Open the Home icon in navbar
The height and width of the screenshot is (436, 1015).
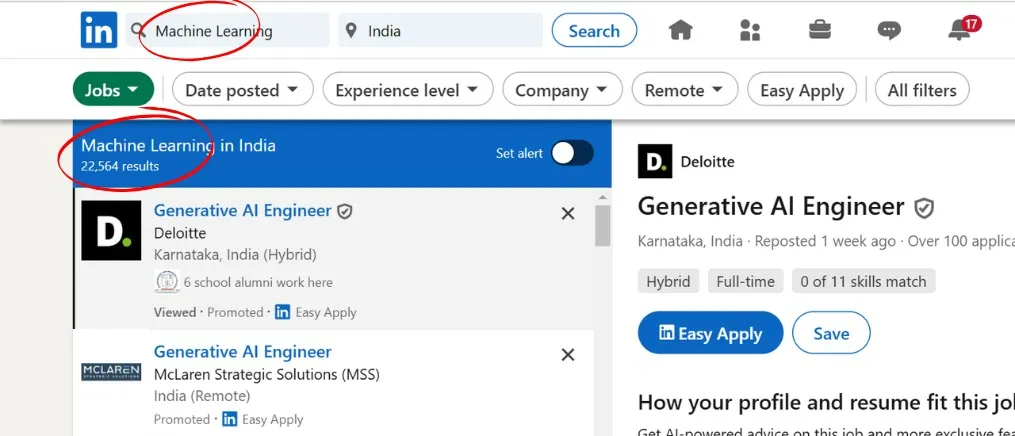click(x=681, y=31)
